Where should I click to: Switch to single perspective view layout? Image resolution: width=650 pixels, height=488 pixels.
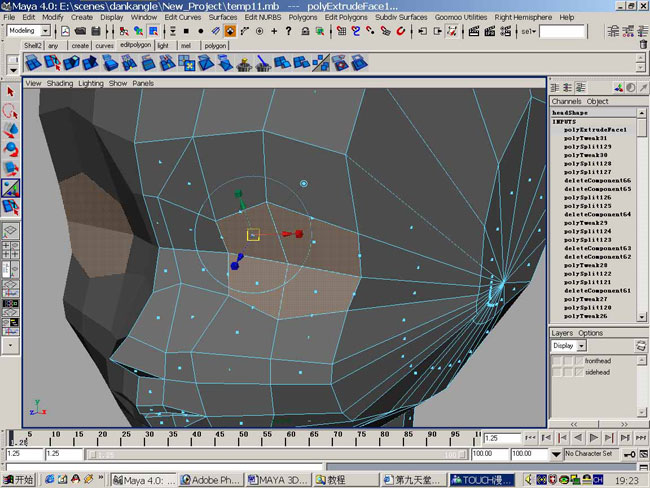coord(10,231)
